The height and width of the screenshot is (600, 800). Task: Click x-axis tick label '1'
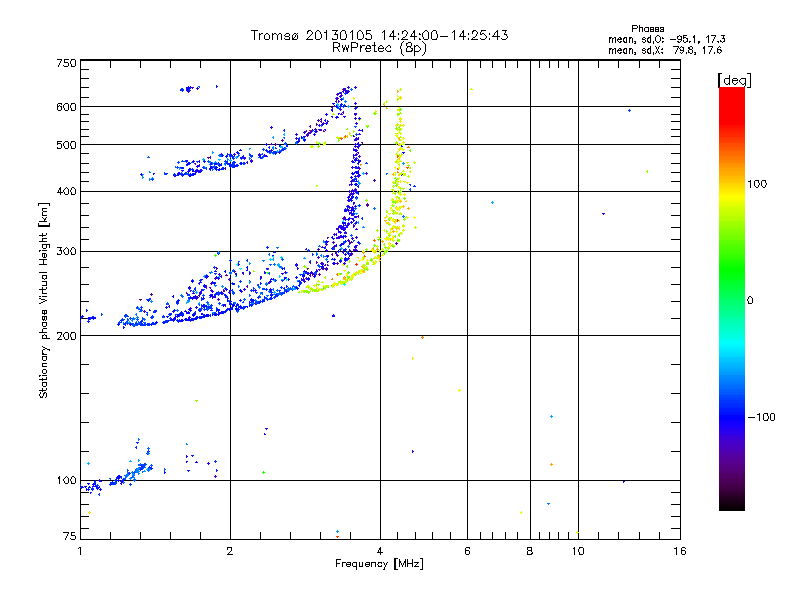(x=80, y=551)
